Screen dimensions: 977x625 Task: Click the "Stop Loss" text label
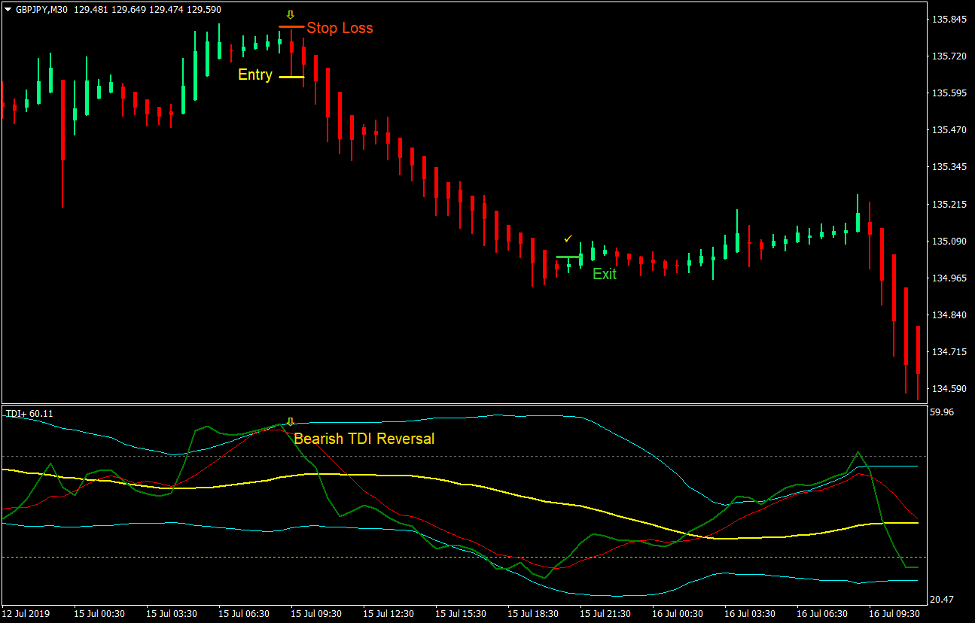point(339,28)
